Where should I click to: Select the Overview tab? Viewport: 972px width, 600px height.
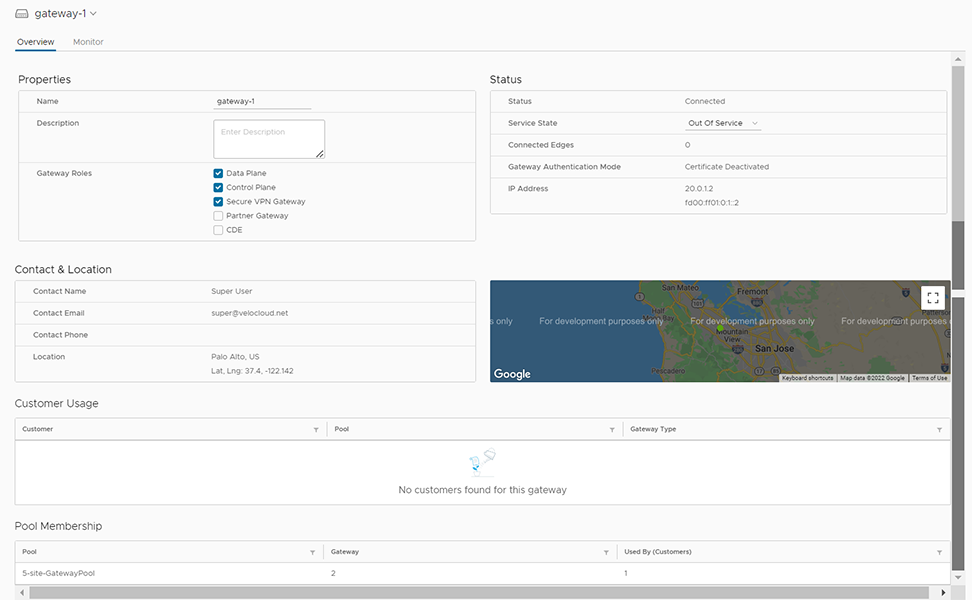pos(36,42)
